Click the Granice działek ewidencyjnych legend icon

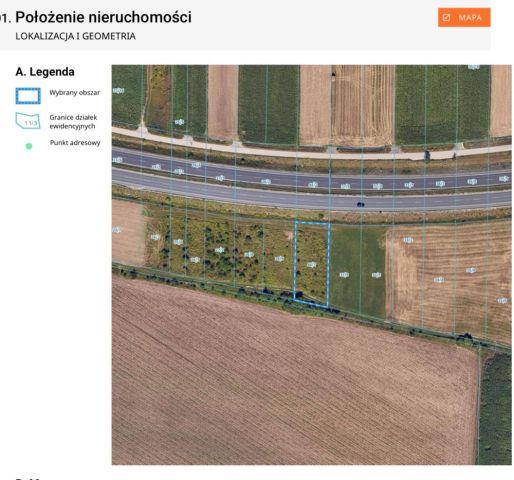point(28,121)
